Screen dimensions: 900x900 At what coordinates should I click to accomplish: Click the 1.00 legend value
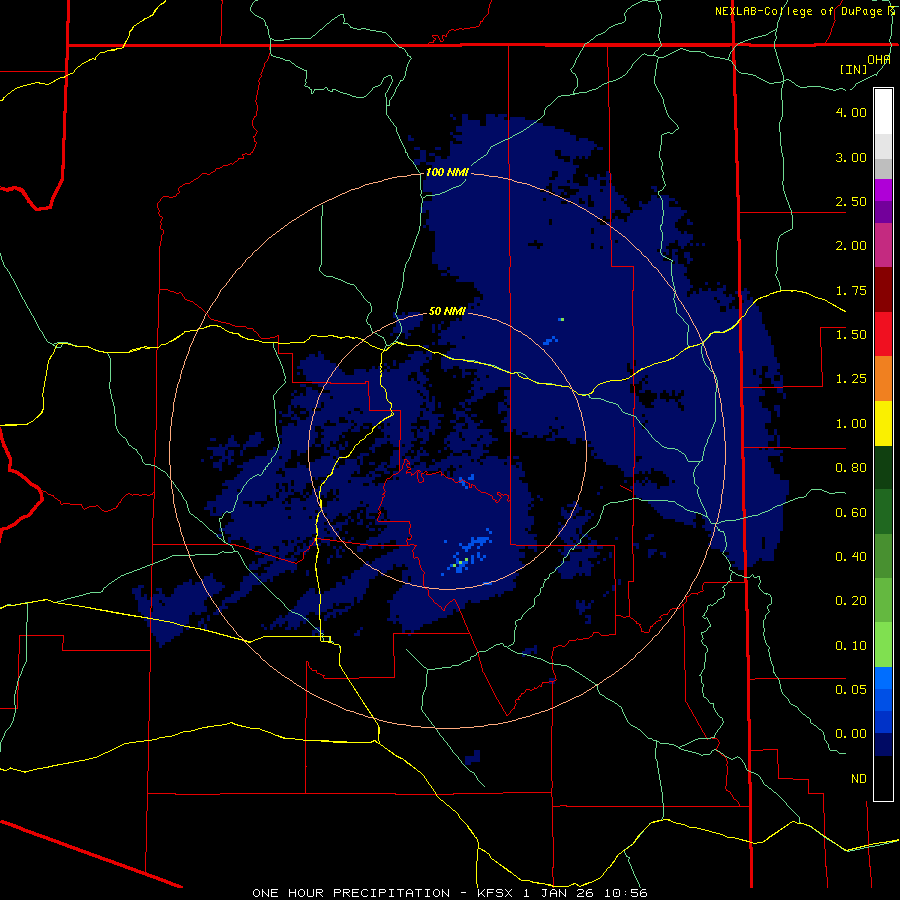pos(851,424)
